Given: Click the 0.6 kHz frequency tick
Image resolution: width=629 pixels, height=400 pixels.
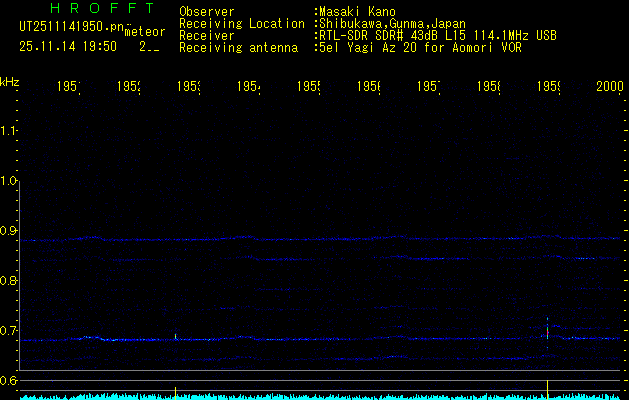Looking at the screenshot, I should click(x=10, y=380).
